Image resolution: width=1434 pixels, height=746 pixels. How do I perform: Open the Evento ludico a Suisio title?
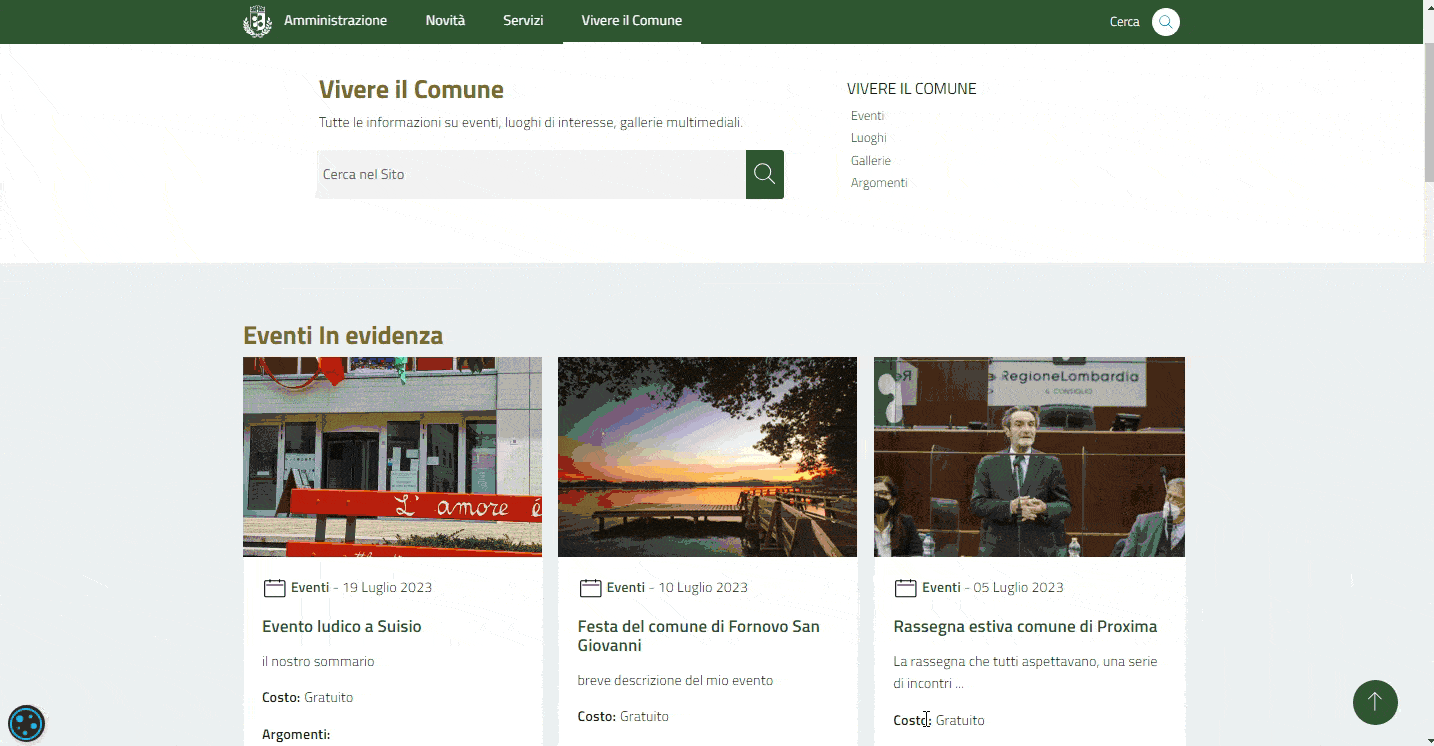pyautogui.click(x=341, y=627)
